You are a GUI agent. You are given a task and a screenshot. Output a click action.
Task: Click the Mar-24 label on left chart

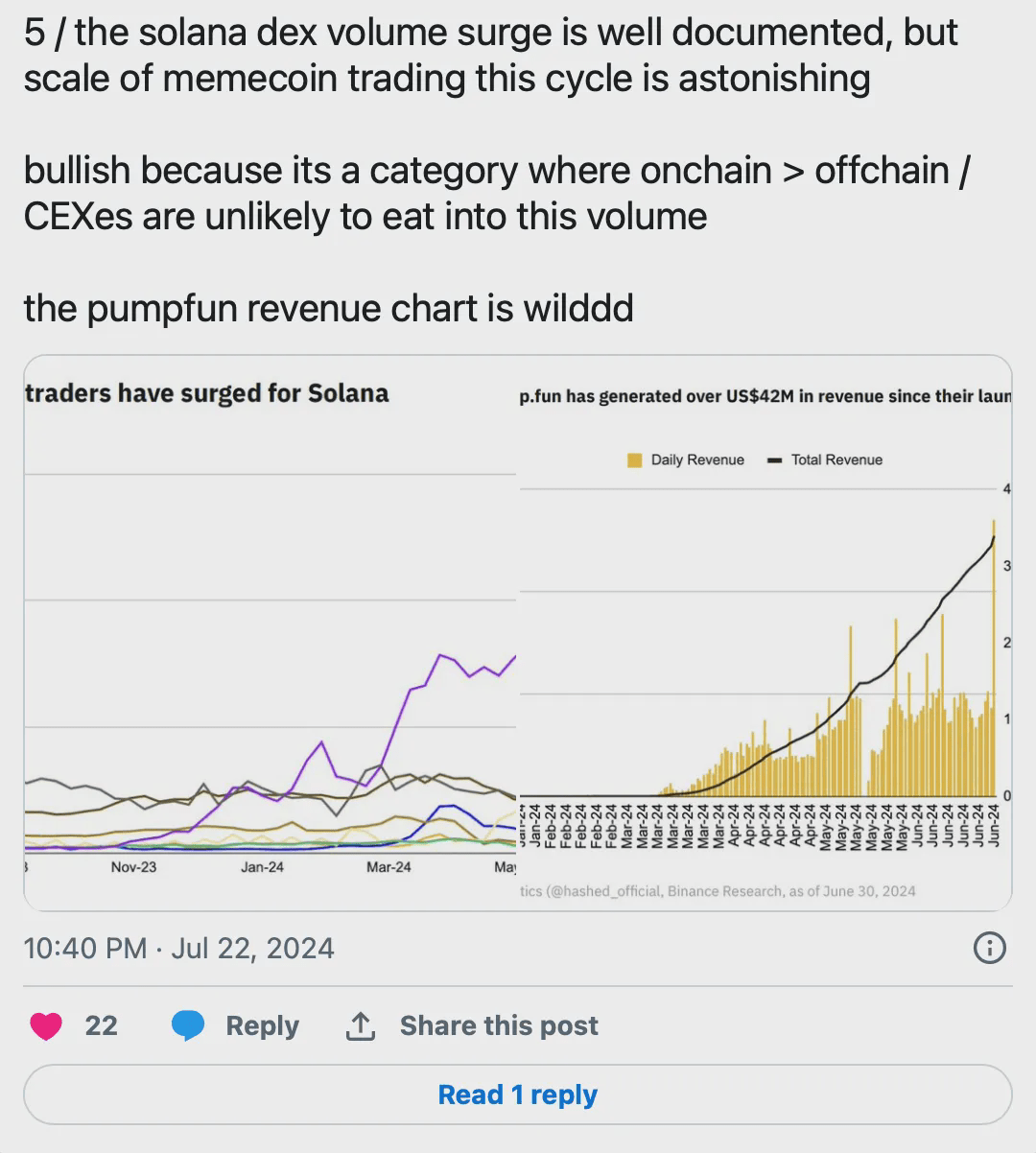coord(388,867)
